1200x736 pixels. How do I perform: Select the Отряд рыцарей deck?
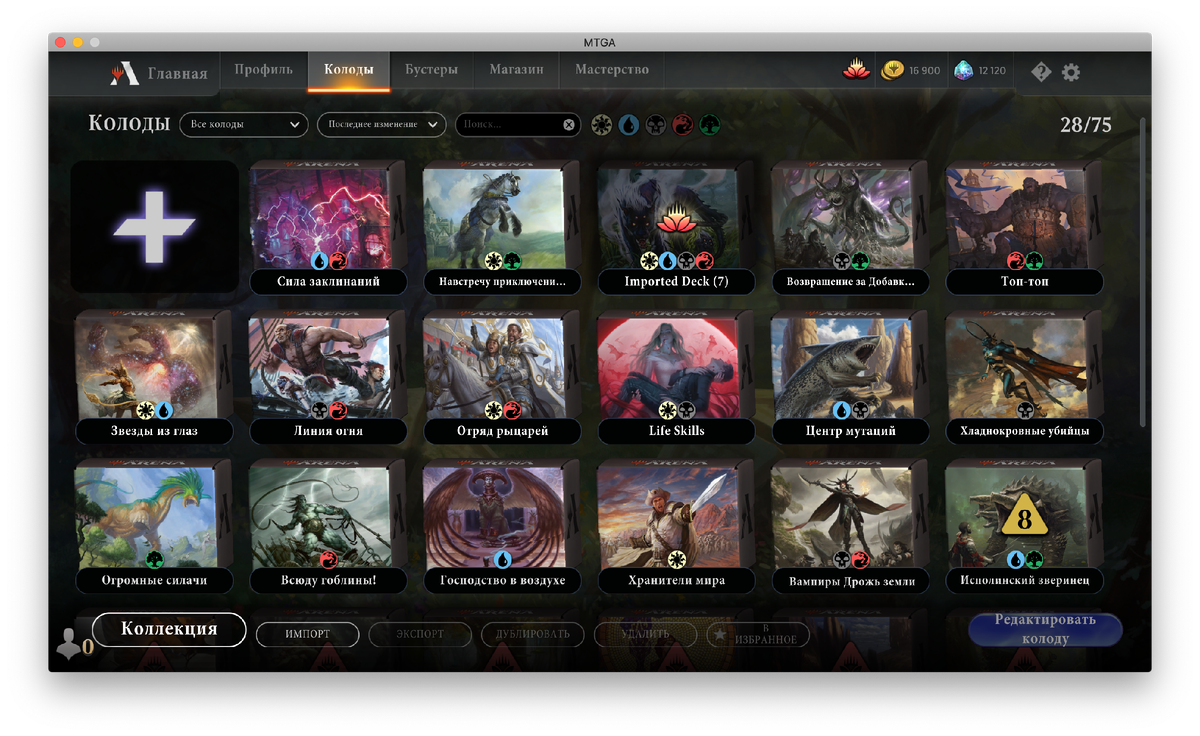(502, 377)
